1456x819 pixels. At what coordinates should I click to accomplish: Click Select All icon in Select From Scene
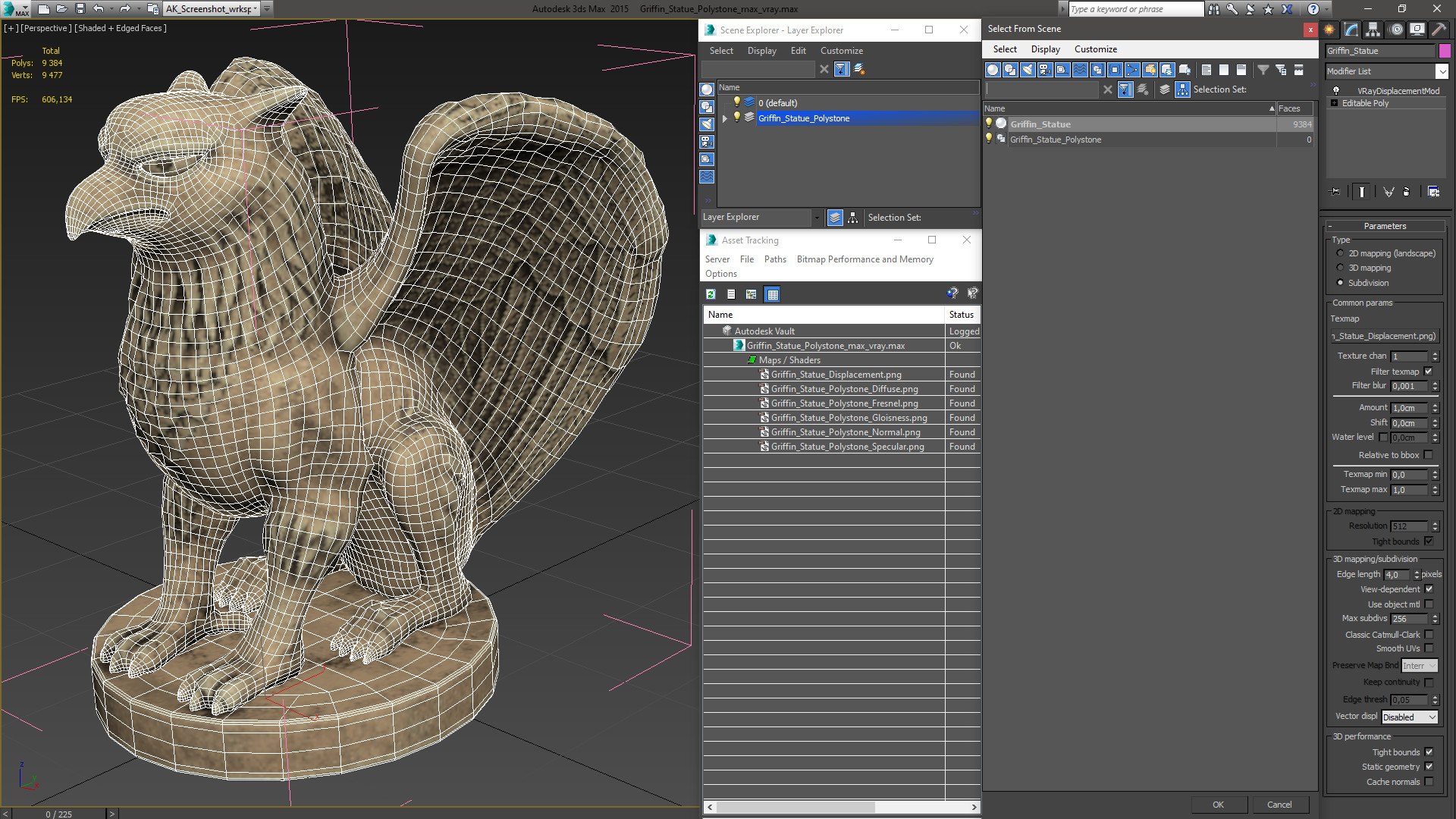1207,70
